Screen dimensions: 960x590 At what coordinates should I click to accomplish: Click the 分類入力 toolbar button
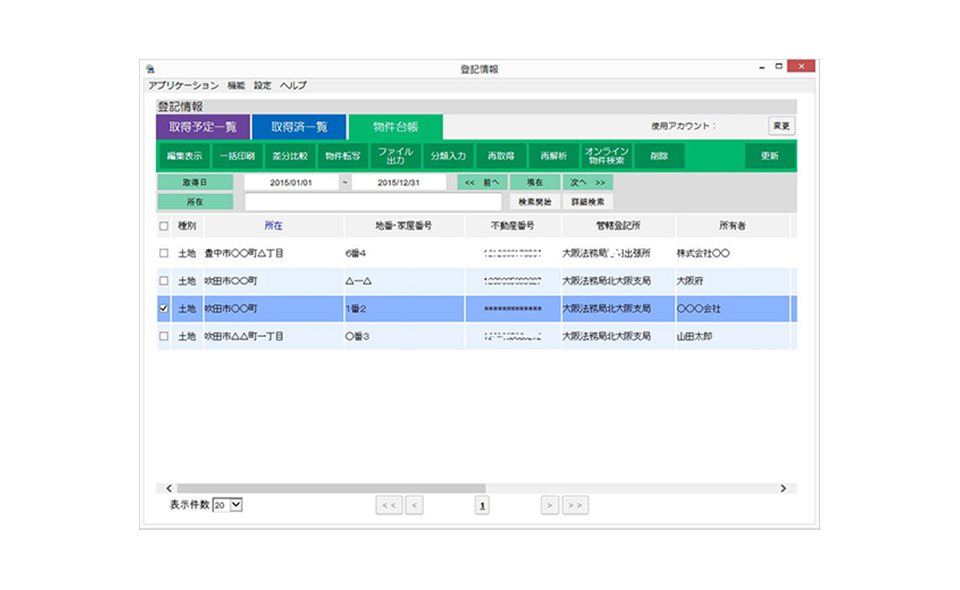[x=448, y=156]
